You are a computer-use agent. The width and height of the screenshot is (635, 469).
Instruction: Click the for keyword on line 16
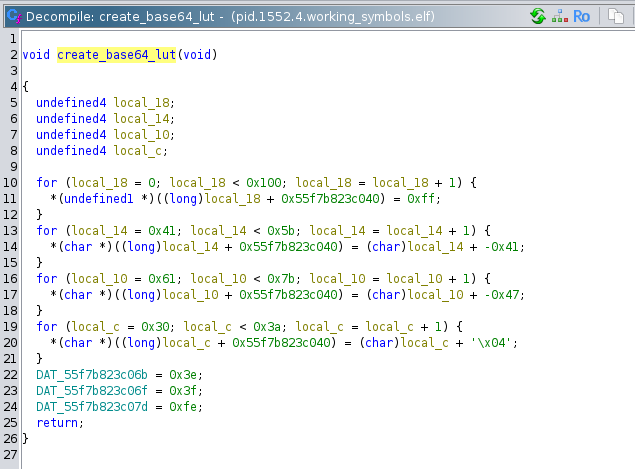click(x=47, y=279)
